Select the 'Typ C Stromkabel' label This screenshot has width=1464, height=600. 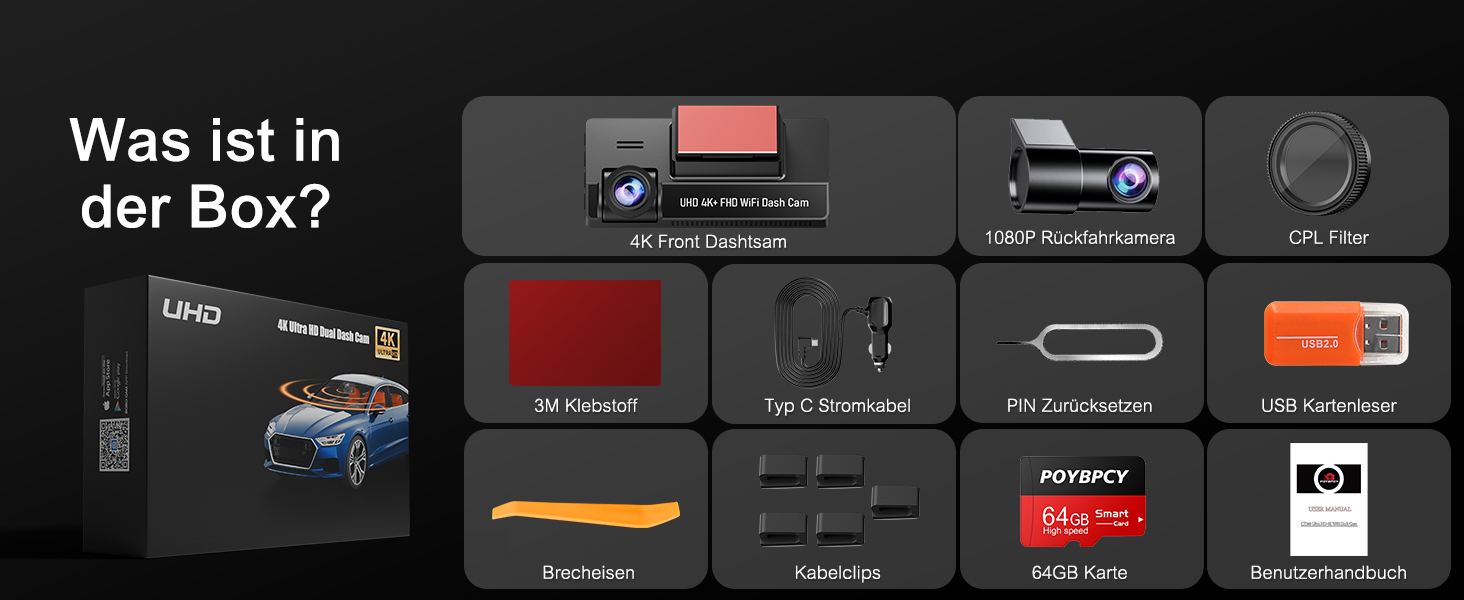[x=837, y=405]
